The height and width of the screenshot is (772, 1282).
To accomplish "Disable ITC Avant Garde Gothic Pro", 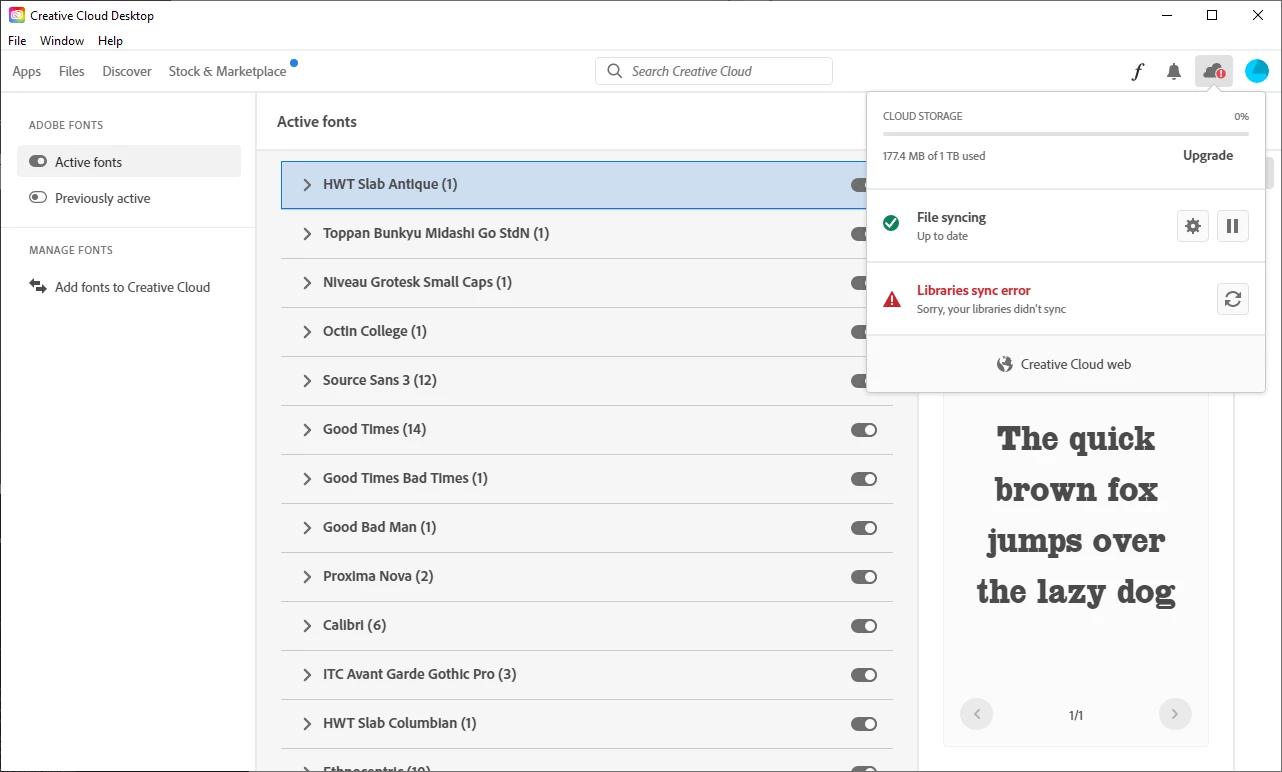I will (x=864, y=675).
